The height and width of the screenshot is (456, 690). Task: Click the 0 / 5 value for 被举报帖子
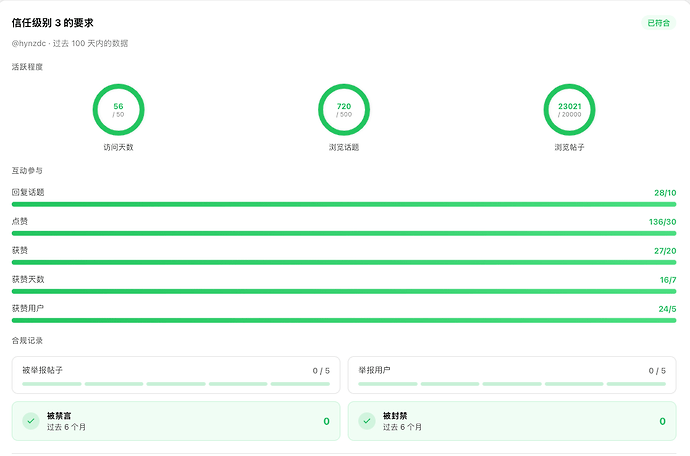point(321,371)
